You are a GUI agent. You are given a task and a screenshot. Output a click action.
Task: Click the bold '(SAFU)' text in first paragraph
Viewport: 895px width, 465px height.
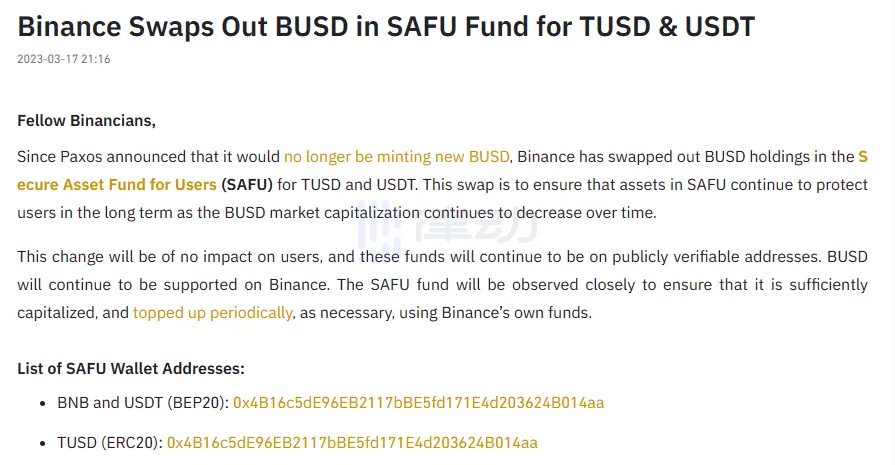(247, 184)
